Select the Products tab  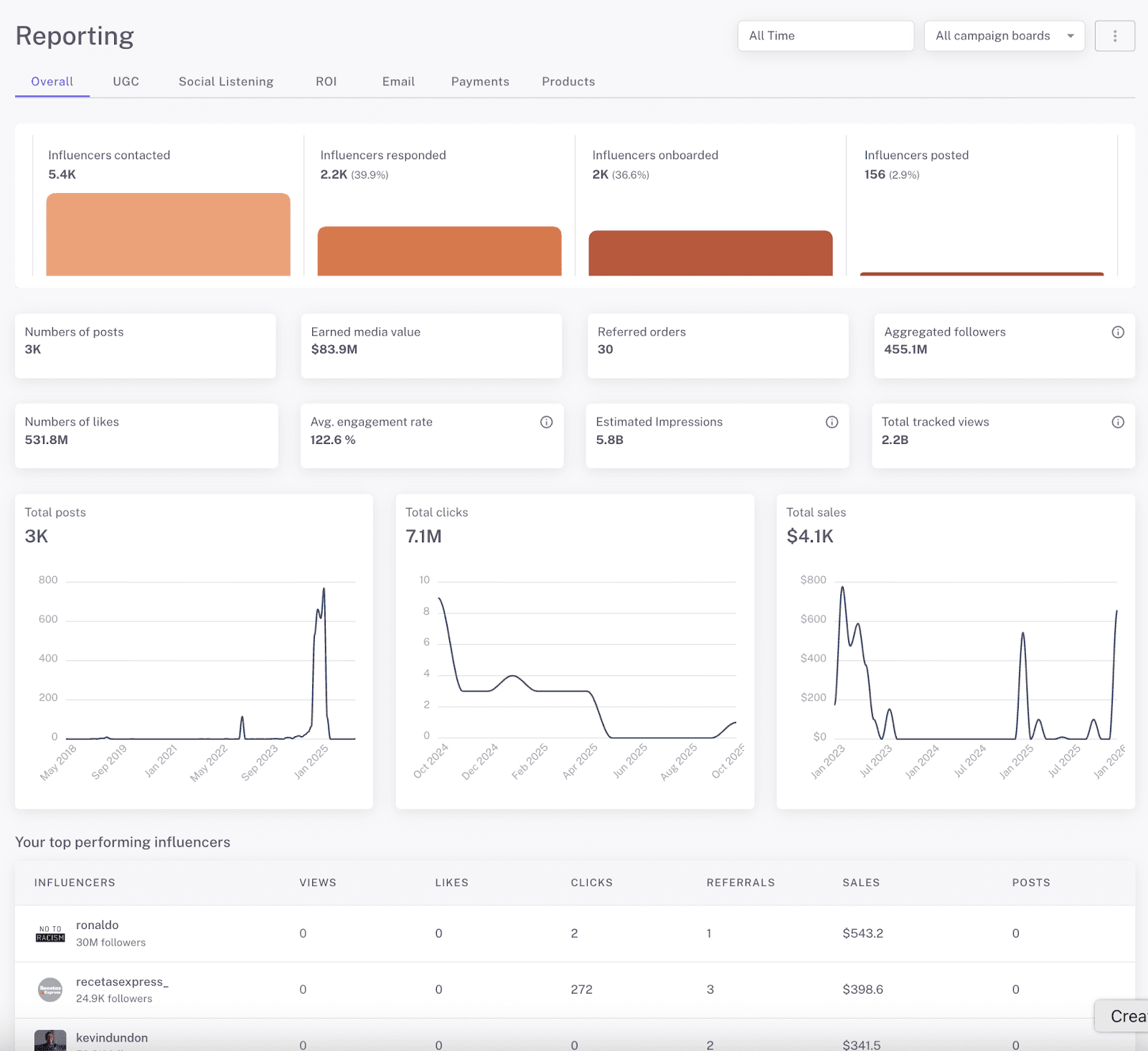[568, 82]
